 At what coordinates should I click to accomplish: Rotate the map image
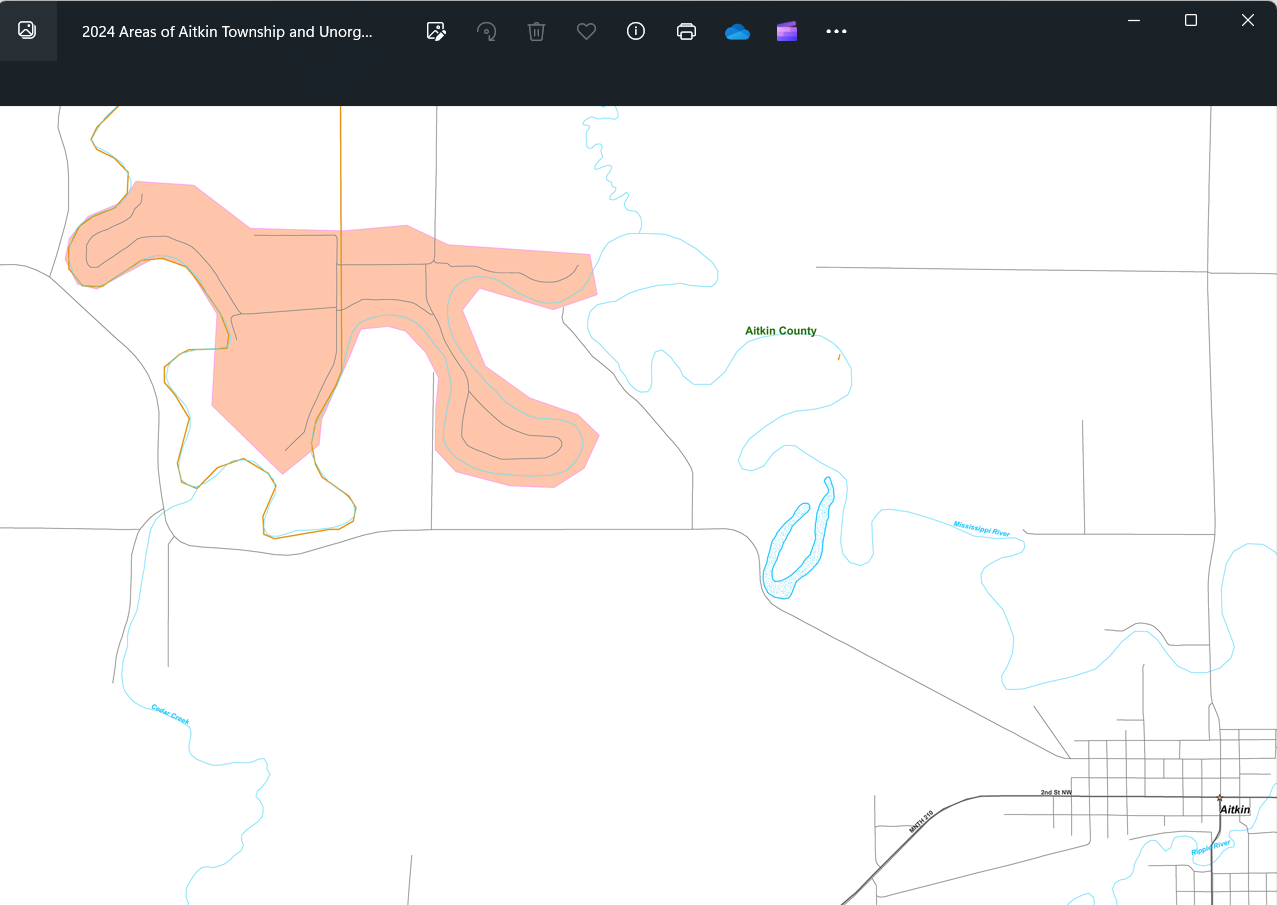click(487, 31)
